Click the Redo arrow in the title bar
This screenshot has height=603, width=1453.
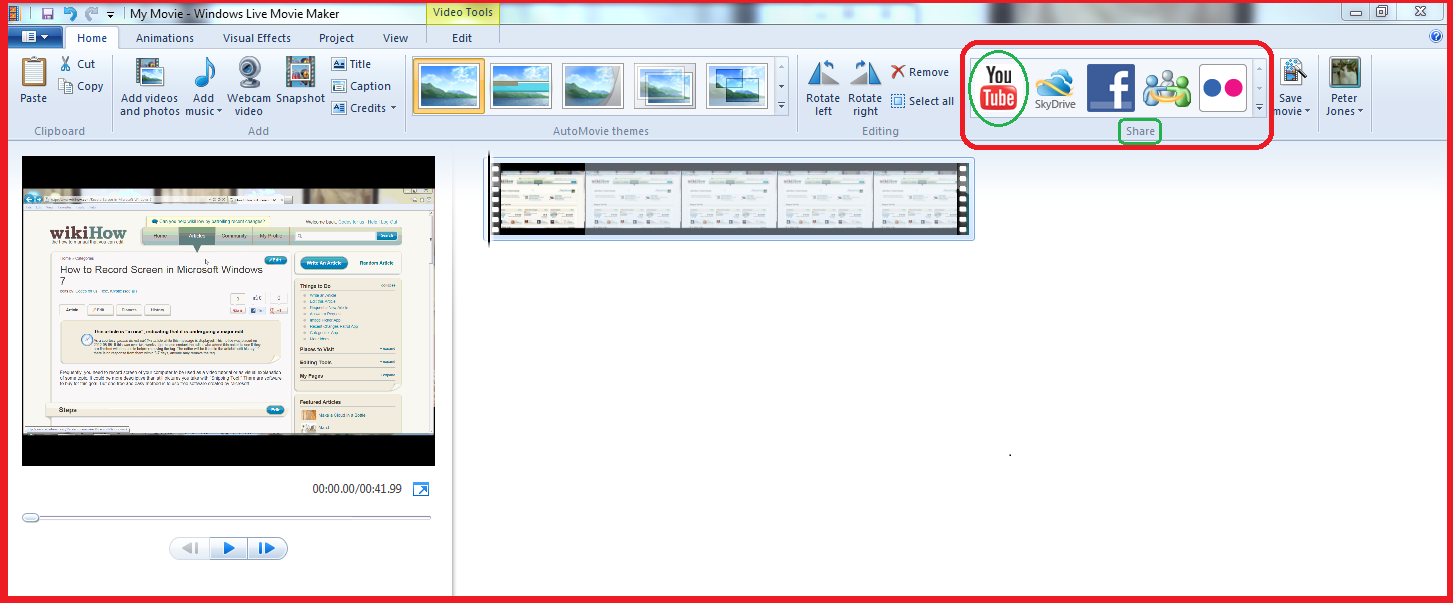click(x=91, y=14)
